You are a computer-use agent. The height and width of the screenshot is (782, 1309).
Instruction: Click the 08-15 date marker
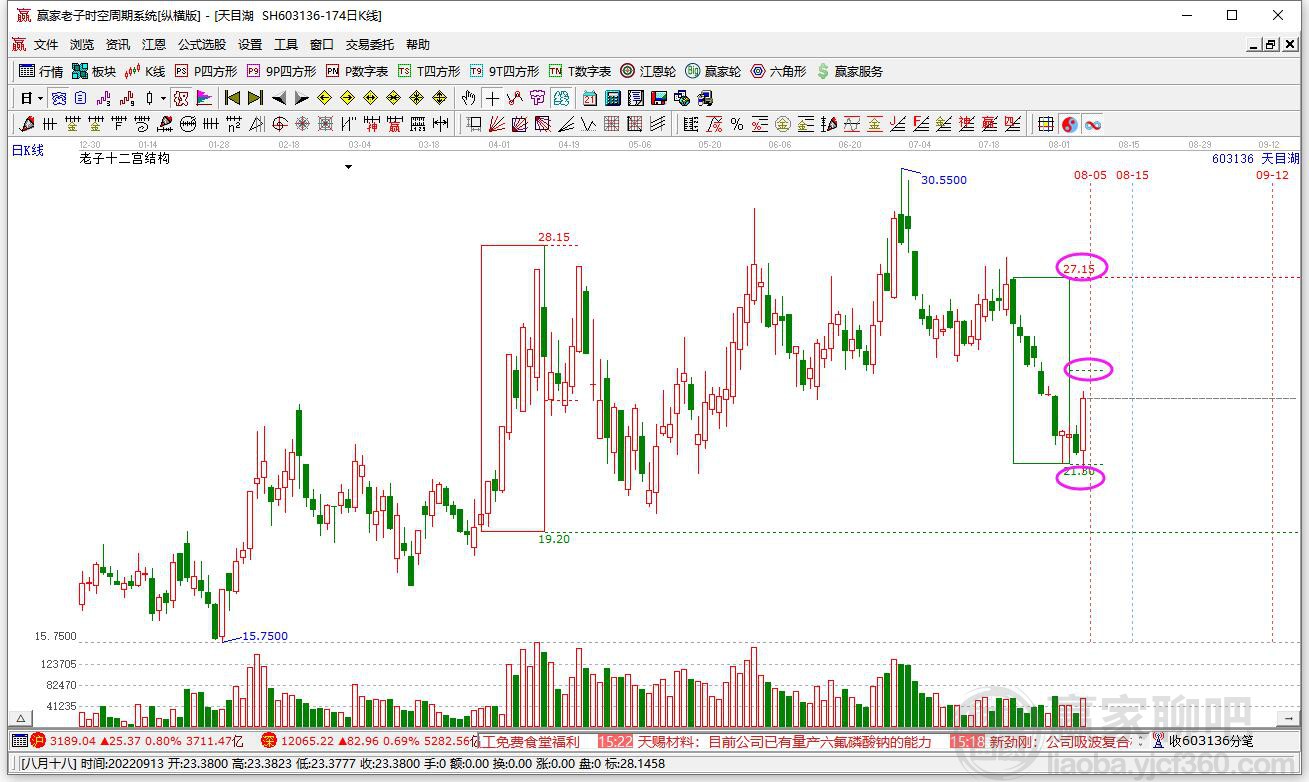pos(1132,175)
